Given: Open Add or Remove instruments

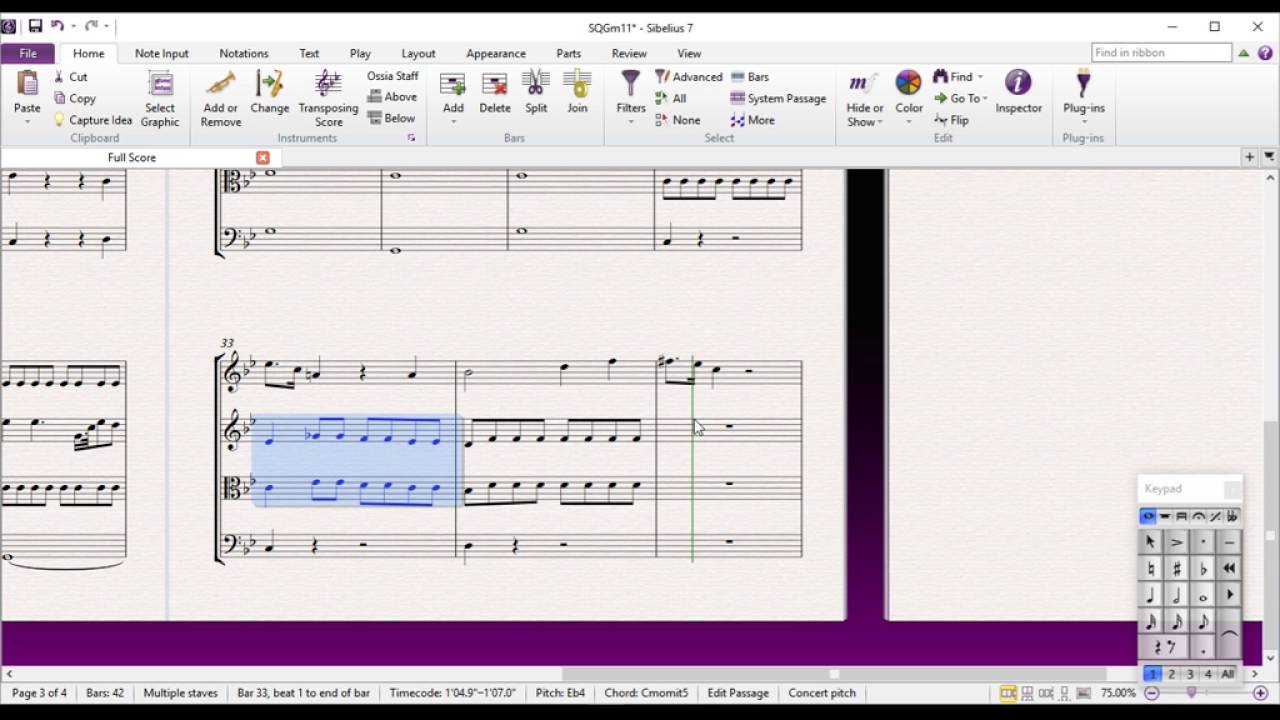Looking at the screenshot, I should pyautogui.click(x=220, y=99).
